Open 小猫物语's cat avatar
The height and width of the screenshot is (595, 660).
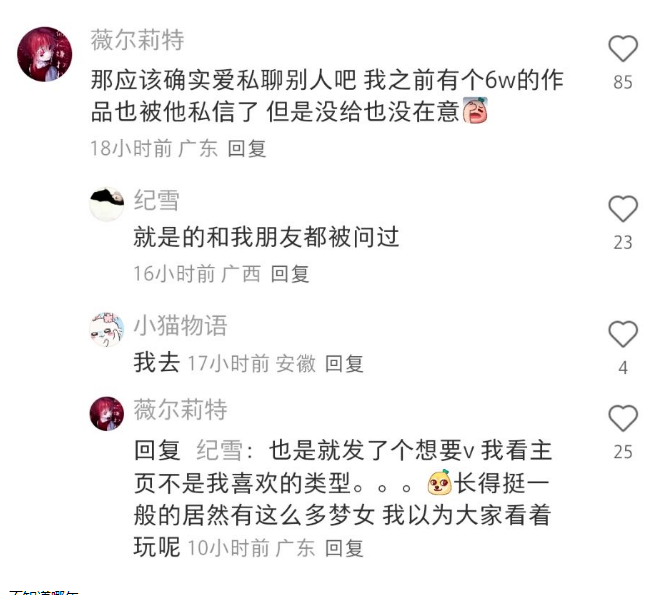(107, 330)
